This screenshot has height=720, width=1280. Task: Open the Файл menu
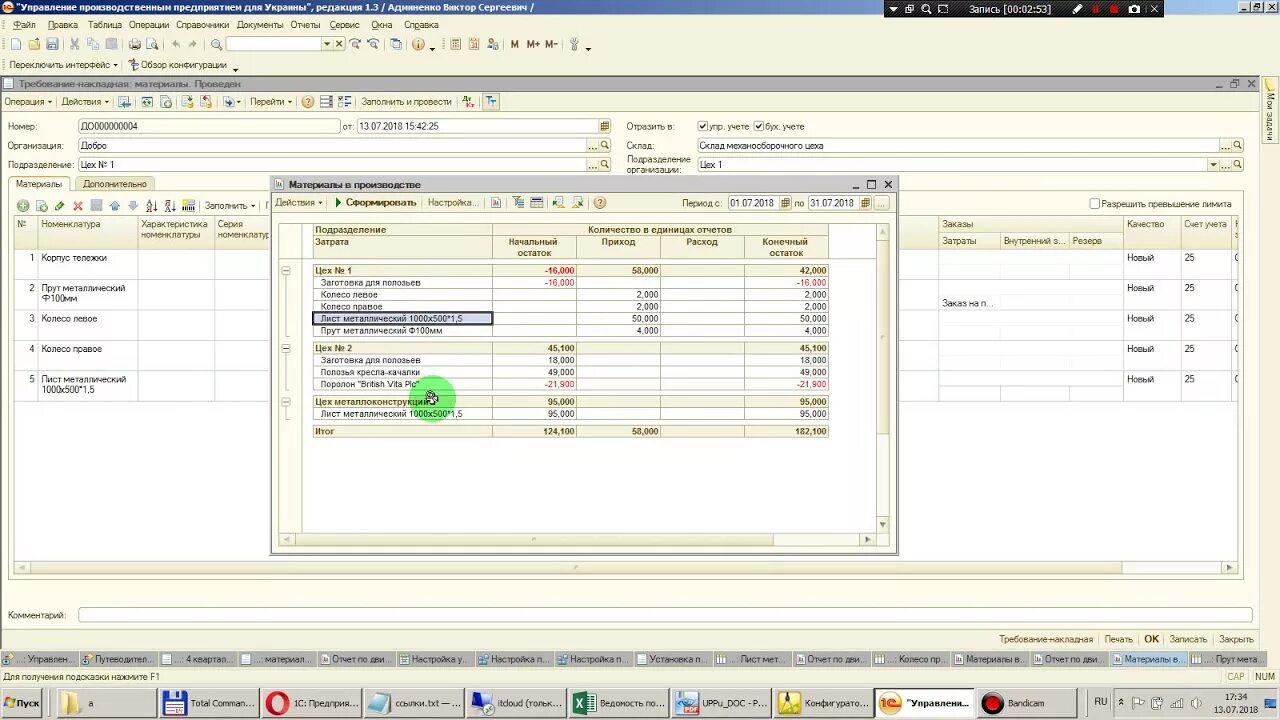pyautogui.click(x=23, y=24)
